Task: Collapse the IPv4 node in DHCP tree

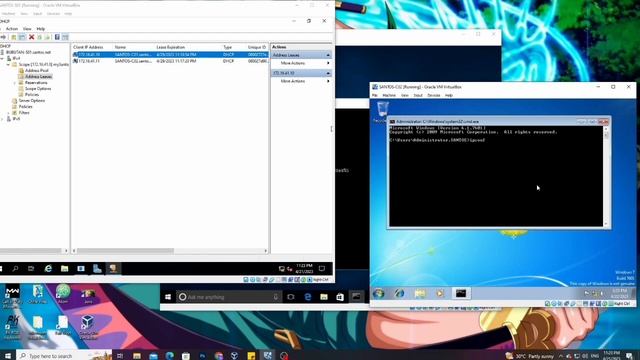Action: (x=2, y=58)
